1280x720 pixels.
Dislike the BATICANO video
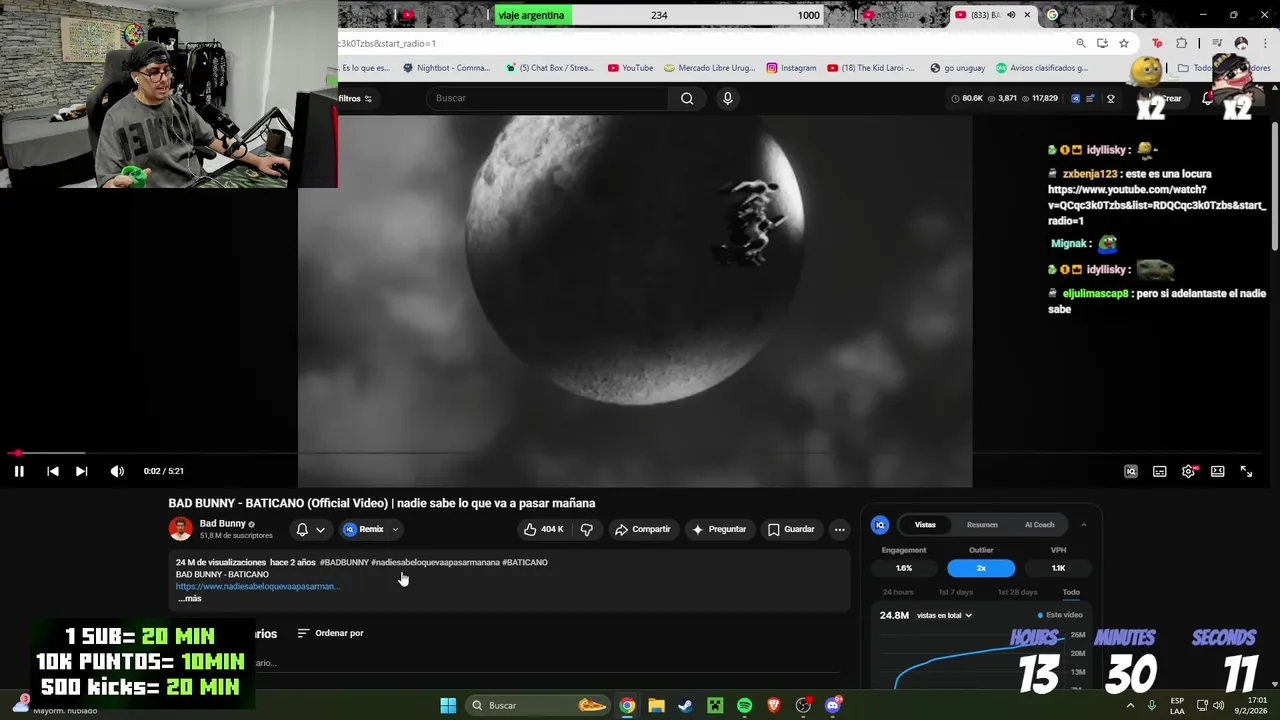[x=587, y=529]
